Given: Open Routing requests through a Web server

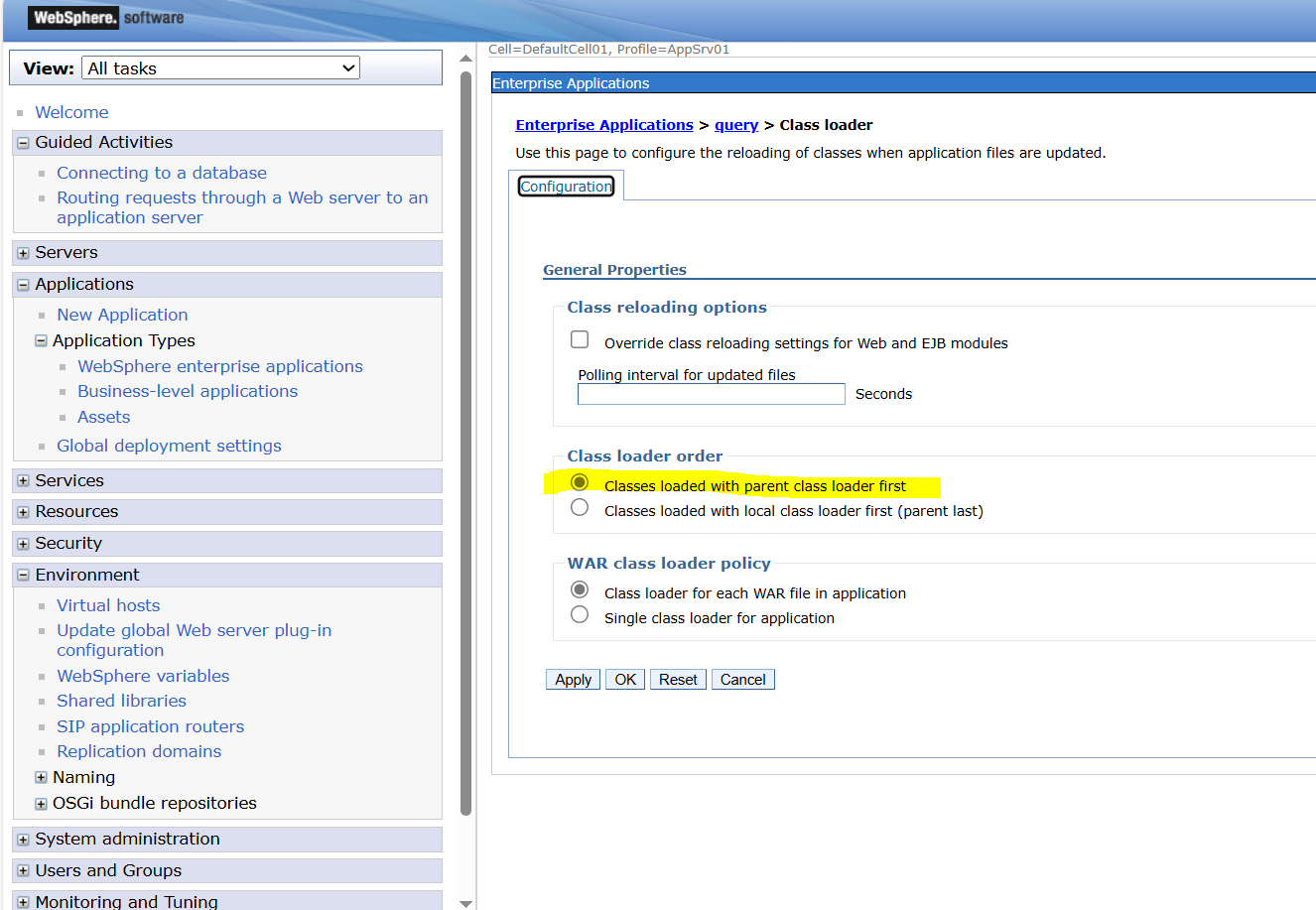Looking at the screenshot, I should [x=242, y=207].
